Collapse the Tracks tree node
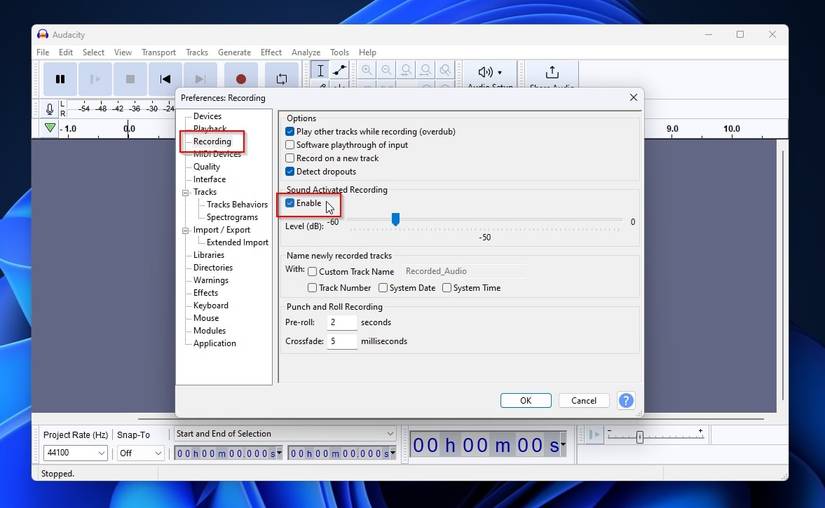The width and height of the screenshot is (825, 508). coord(186,192)
